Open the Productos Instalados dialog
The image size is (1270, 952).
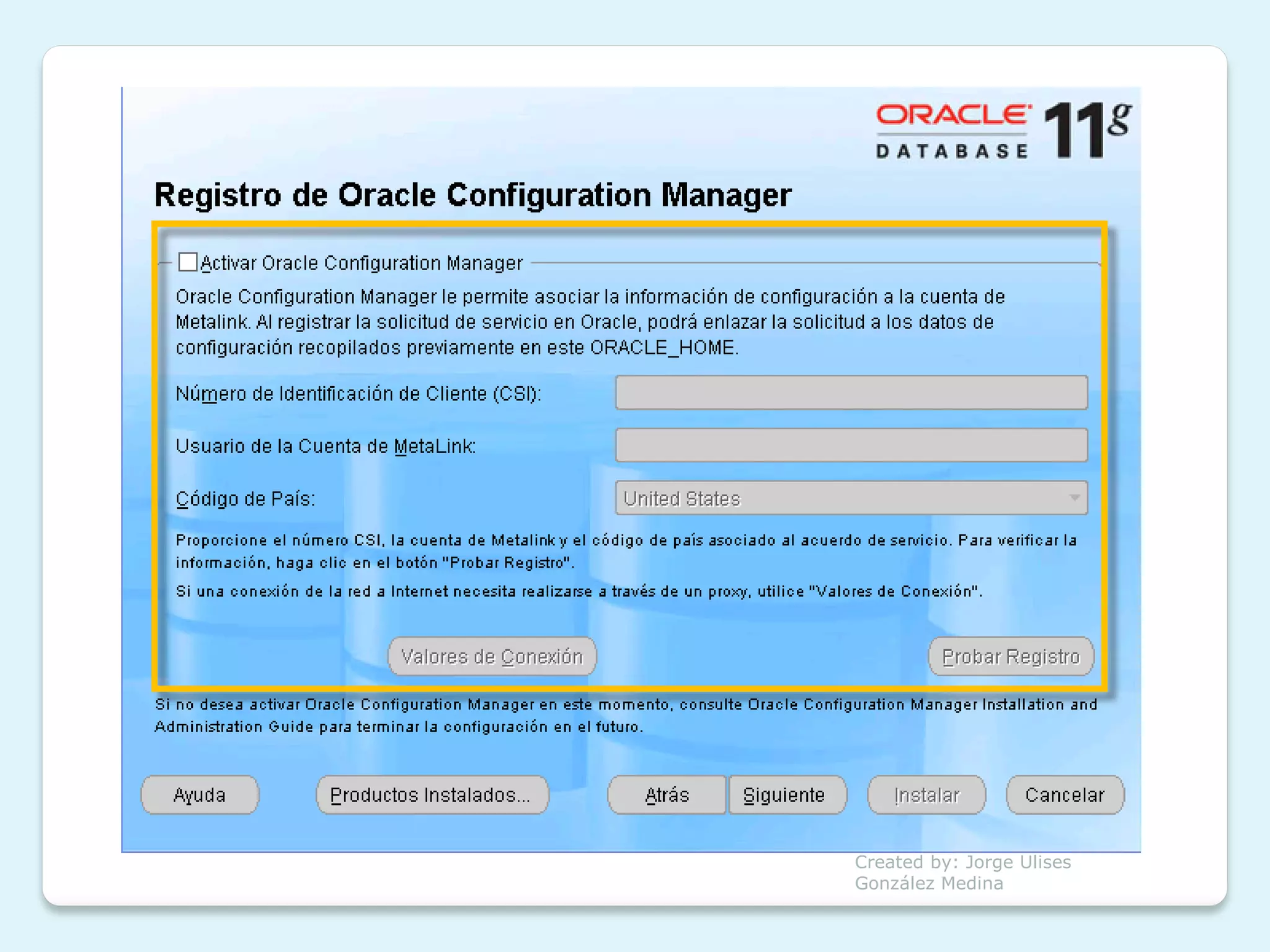432,795
